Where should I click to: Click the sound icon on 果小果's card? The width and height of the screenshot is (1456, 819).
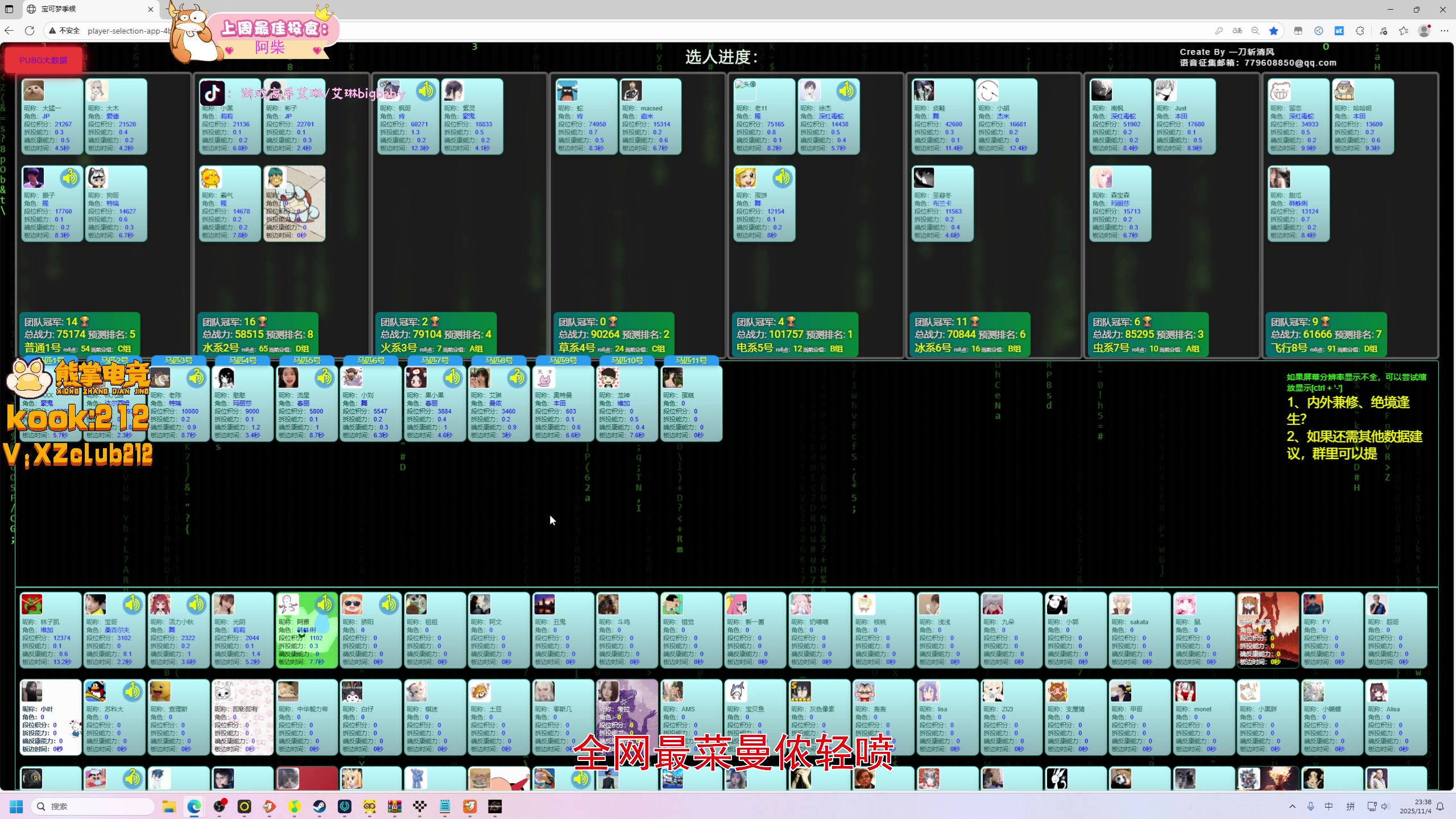click(453, 377)
